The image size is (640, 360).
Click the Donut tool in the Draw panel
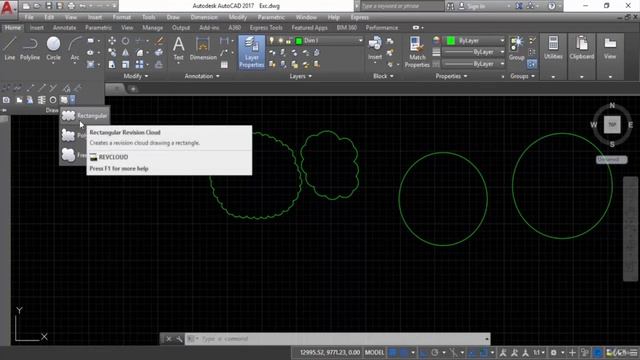pos(53,100)
